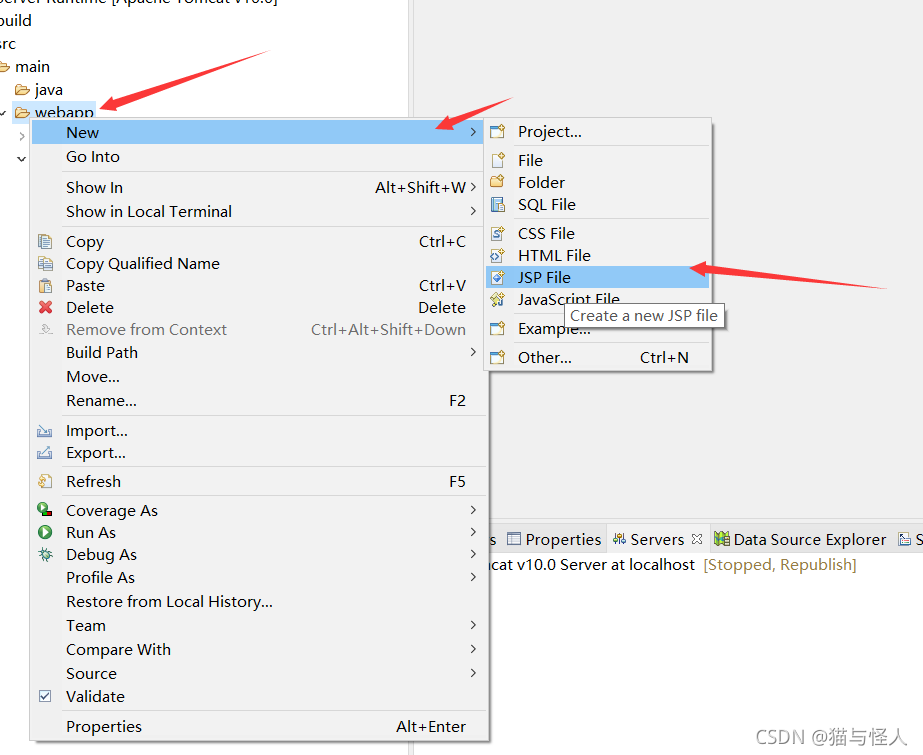Expand the Profile As submenu arrow
The image size is (923, 755).
473,577
